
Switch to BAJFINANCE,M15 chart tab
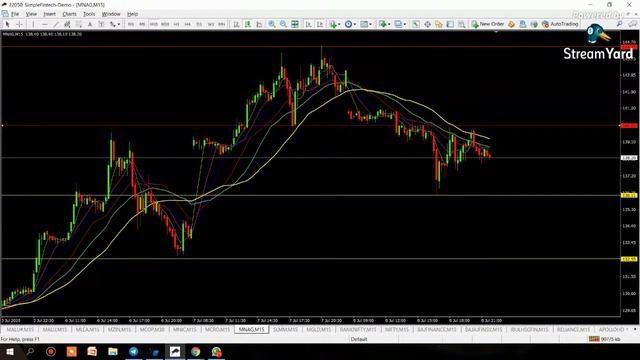point(437,329)
